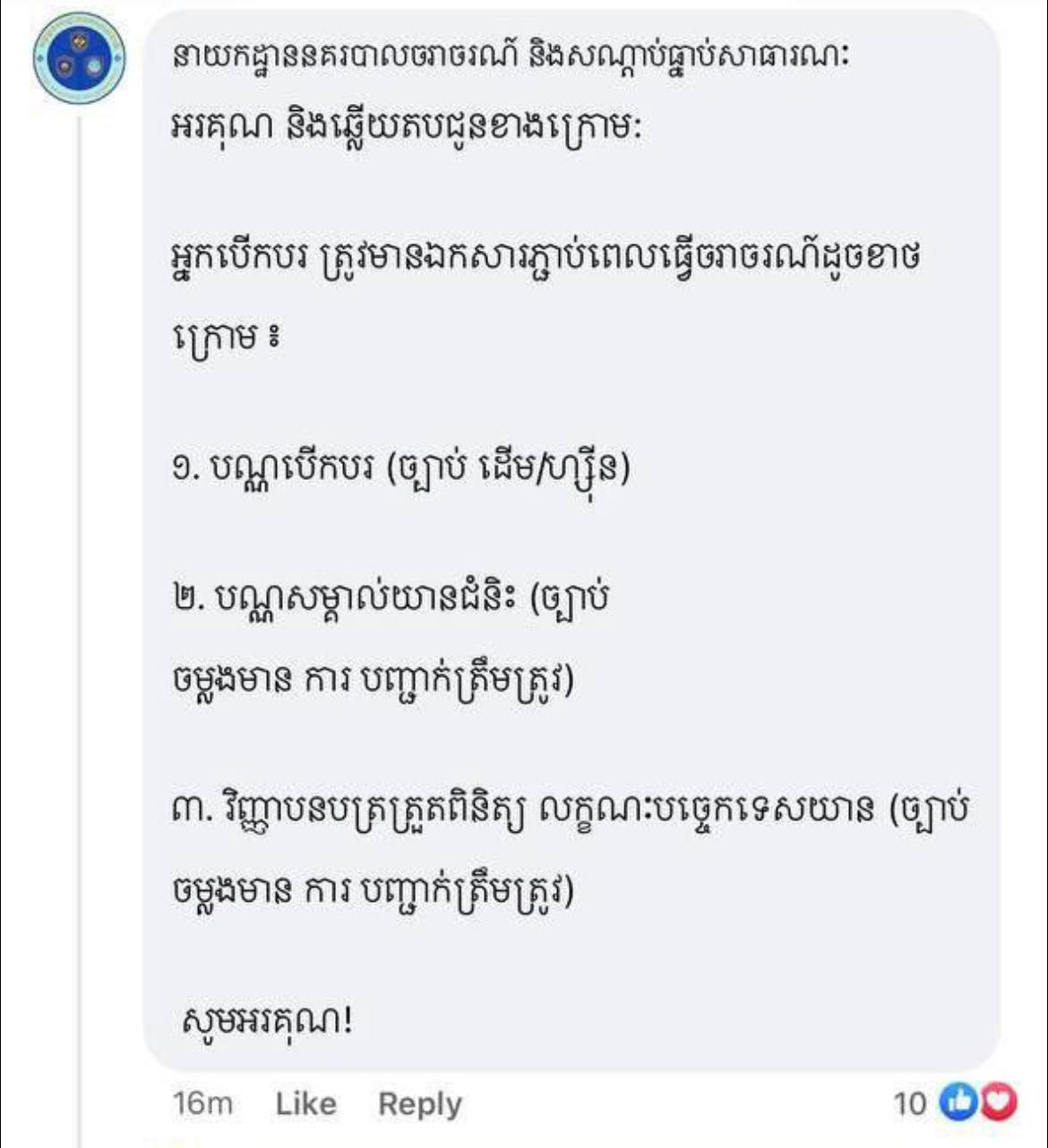Screen dimensions: 1048x1148
Task: Click the commenter's circular profile avatar
Action: (x=79, y=59)
